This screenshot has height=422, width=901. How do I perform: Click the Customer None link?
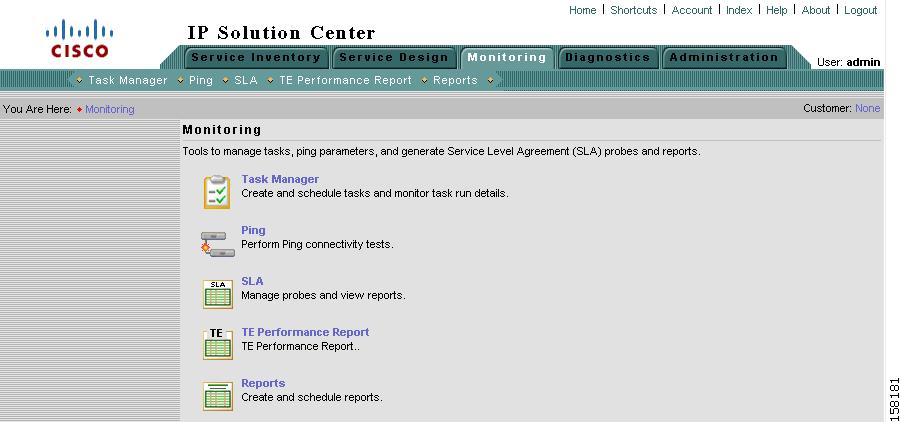867,108
